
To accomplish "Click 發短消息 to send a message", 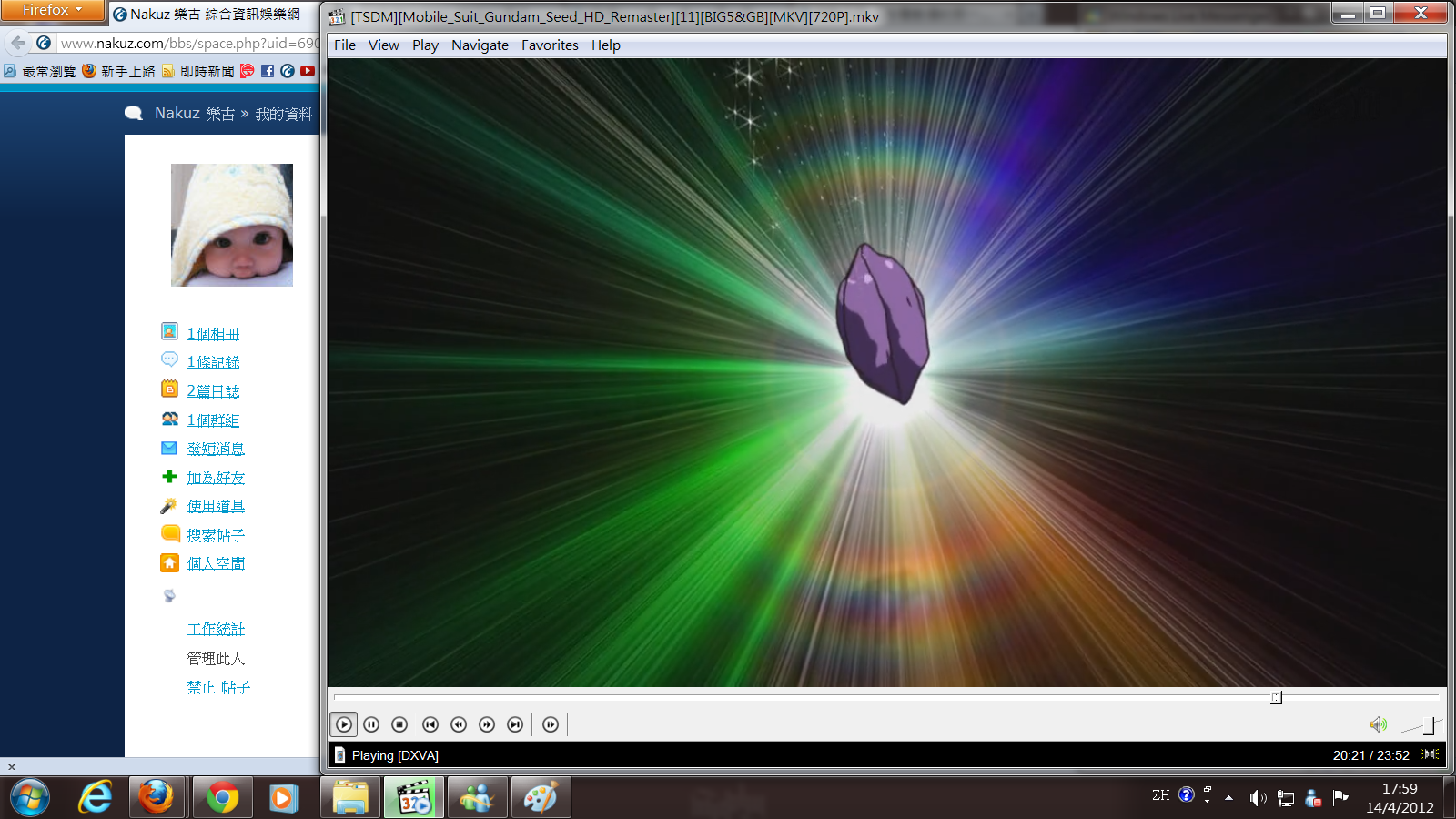I will [216, 449].
